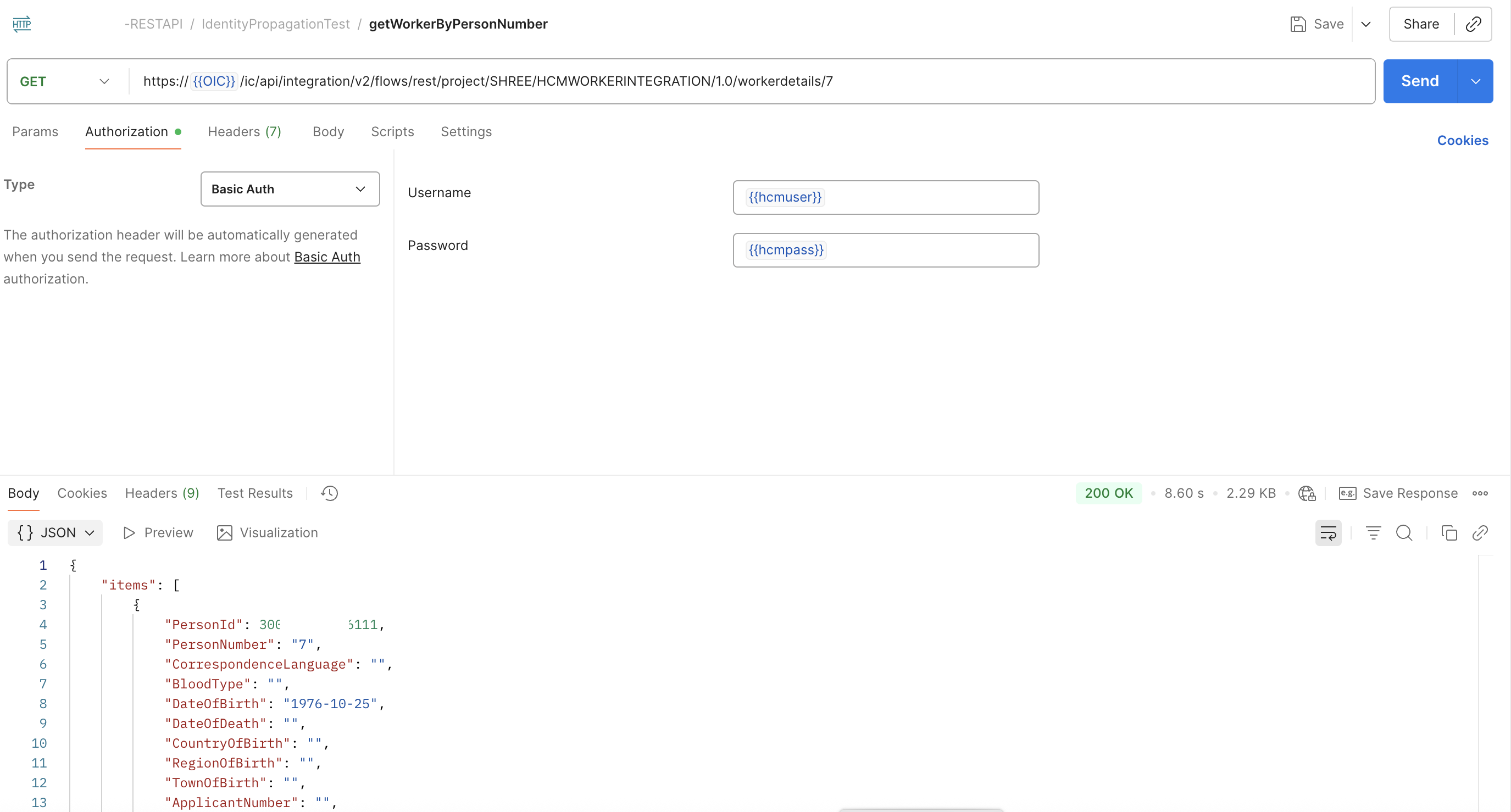Image resolution: width=1511 pixels, height=812 pixels.
Task: Expand the Send button split dropdown
Action: click(1476, 81)
